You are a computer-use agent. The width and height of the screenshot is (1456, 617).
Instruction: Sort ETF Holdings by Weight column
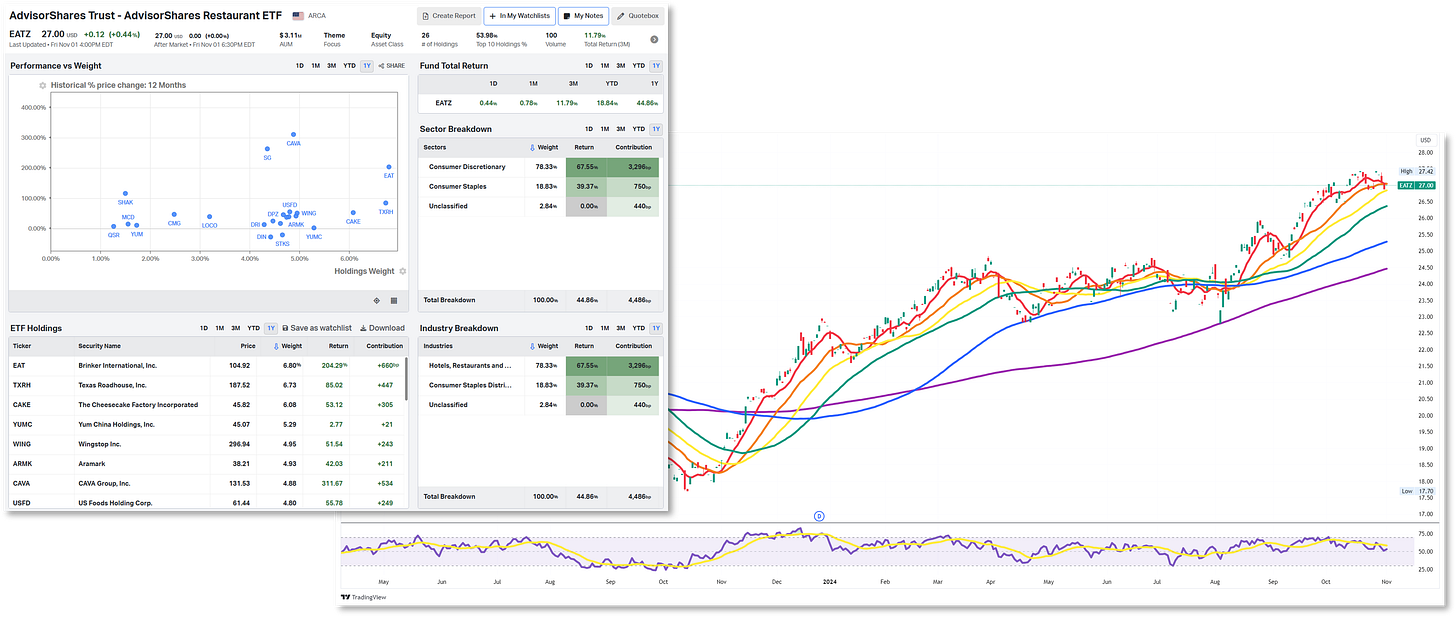tap(287, 346)
